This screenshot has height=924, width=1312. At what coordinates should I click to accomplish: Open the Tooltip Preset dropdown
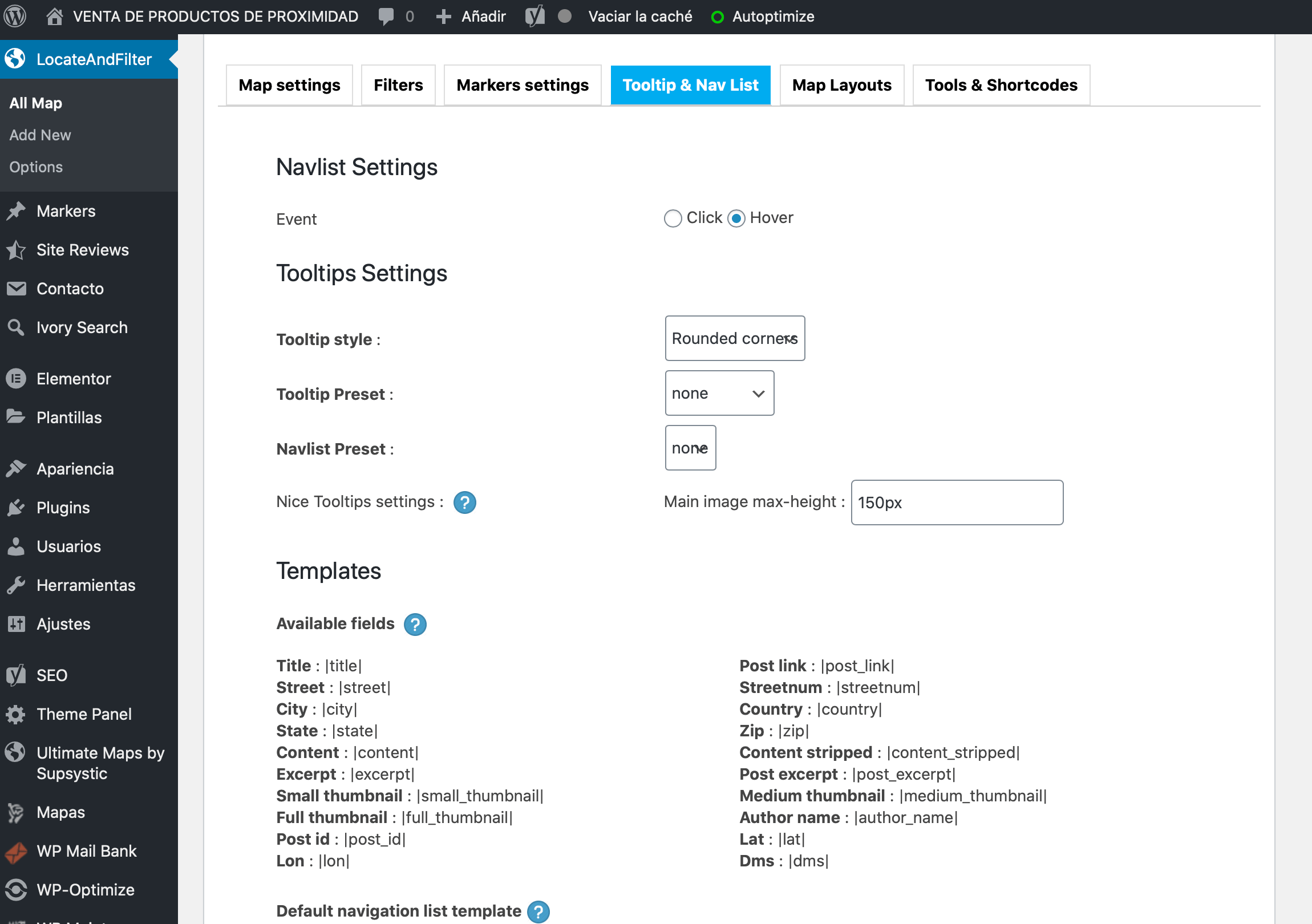719,393
